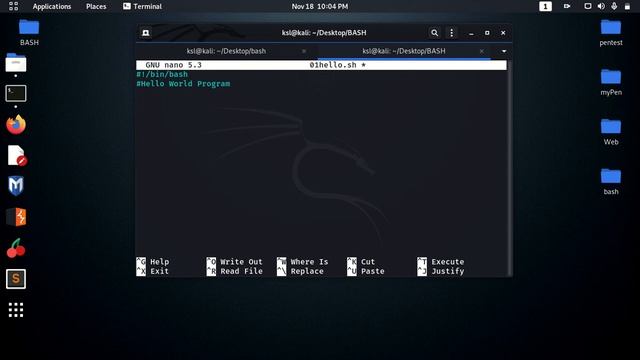Open the clock showing Nov 18 10:04 PM
This screenshot has width=640, height=360.
pos(320,7)
